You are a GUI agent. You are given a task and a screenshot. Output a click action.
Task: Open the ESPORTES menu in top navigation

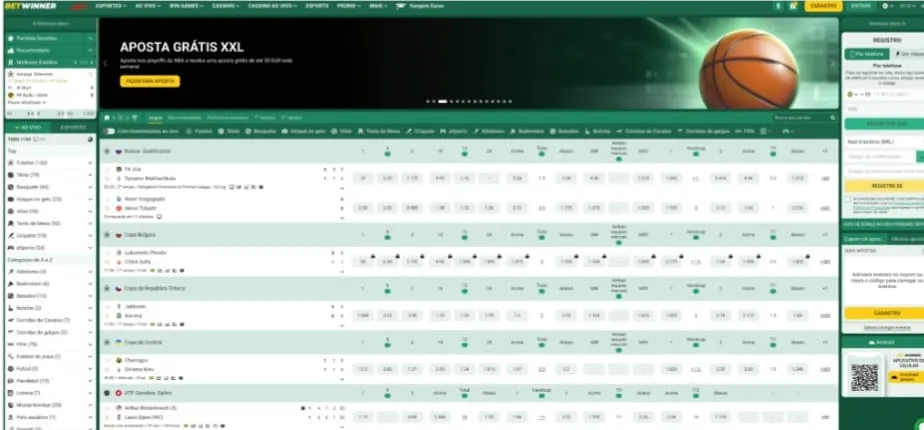(x=111, y=6)
